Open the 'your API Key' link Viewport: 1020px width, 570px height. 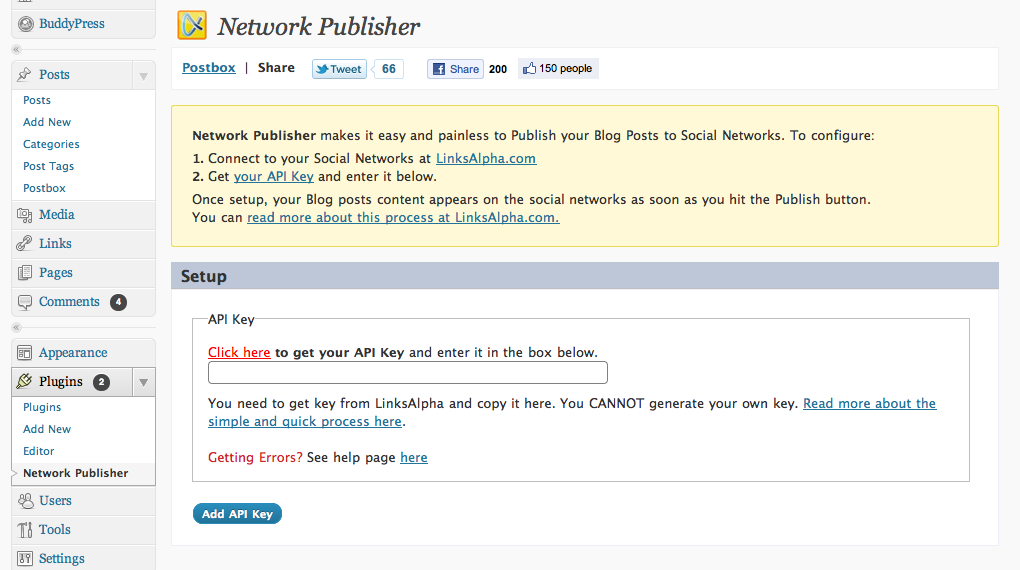click(274, 176)
